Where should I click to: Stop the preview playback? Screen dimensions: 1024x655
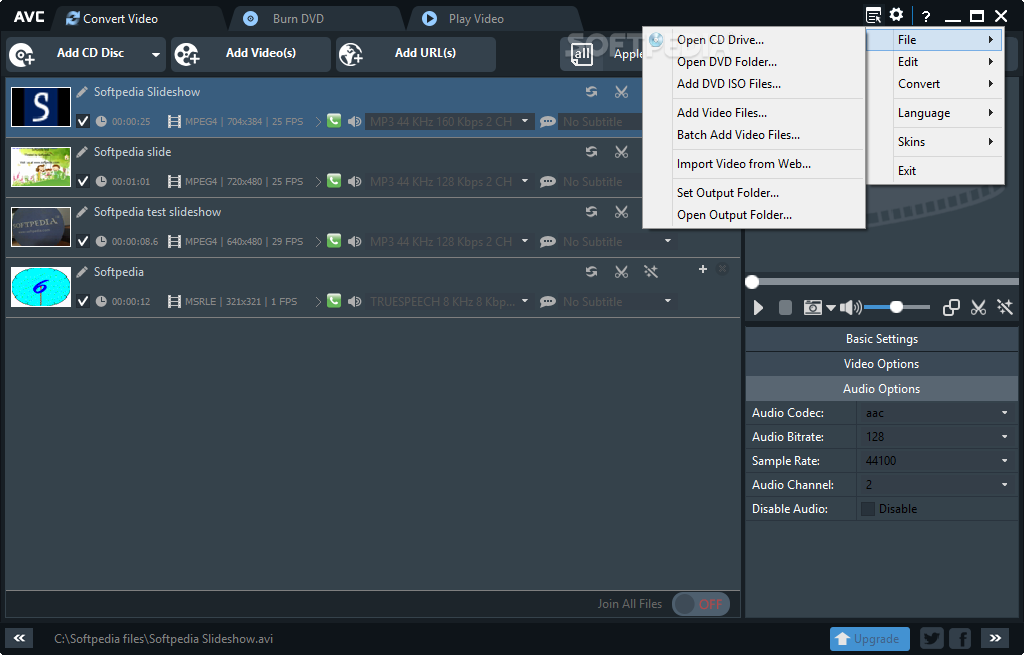click(786, 308)
